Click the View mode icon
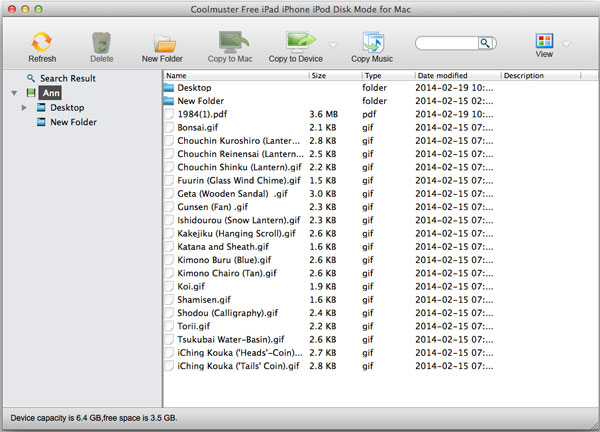The image size is (600, 432). click(544, 40)
